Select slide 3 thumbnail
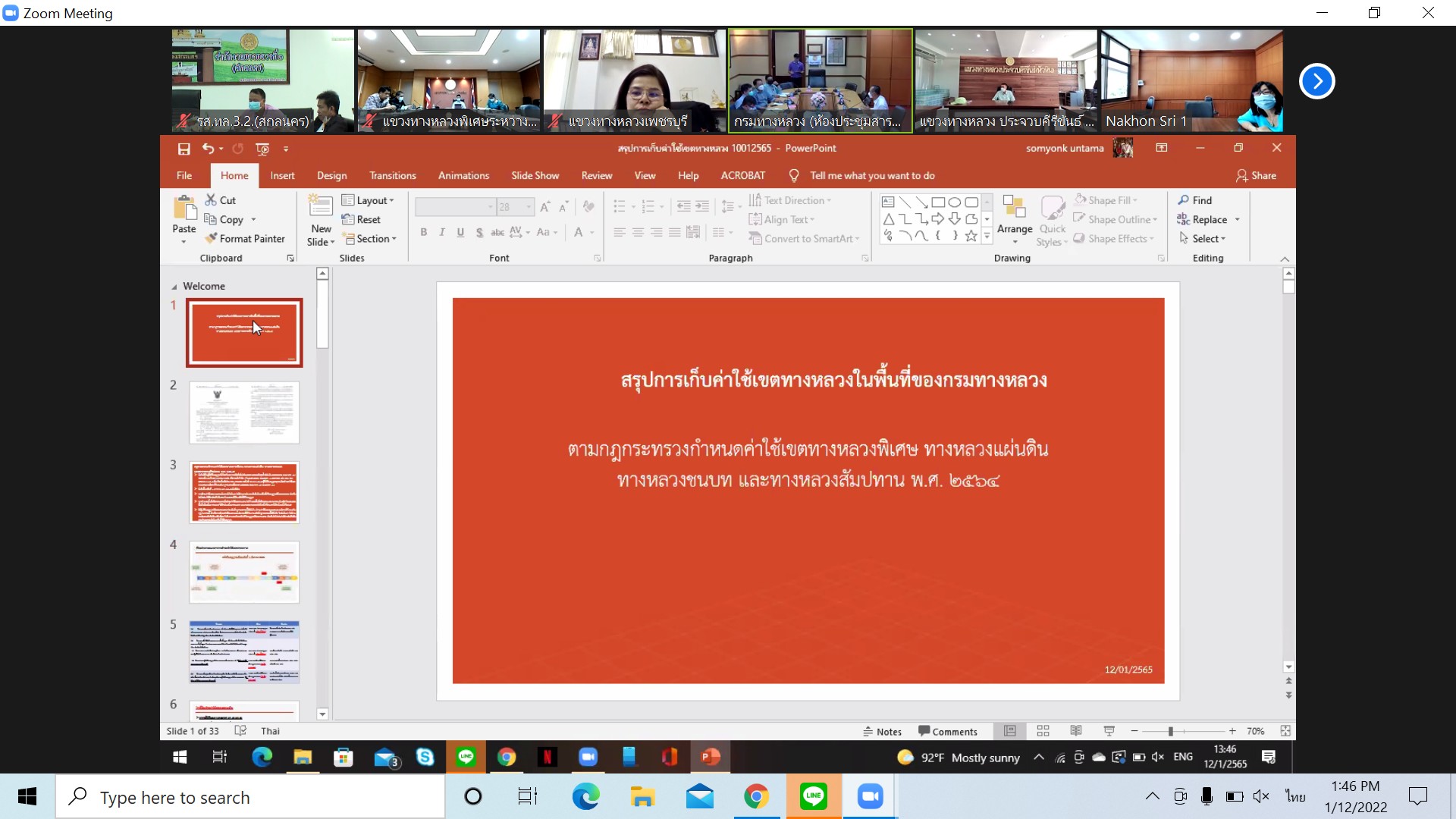This screenshot has width=1456, height=819. 244,492
